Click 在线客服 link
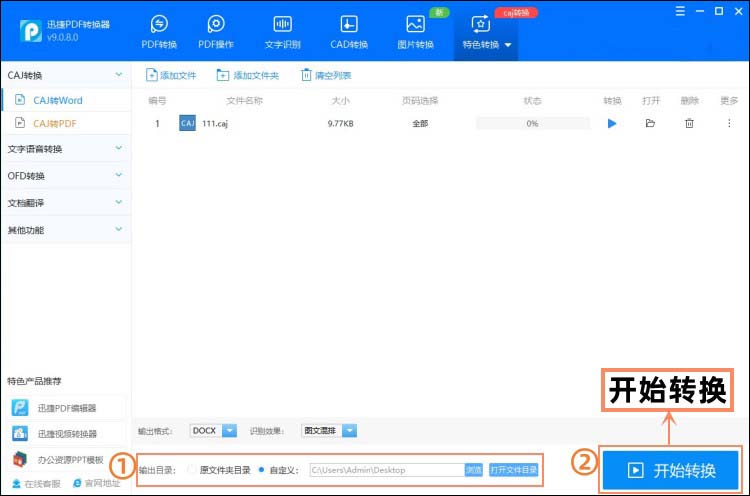The width and height of the screenshot is (750, 496). tap(36, 484)
